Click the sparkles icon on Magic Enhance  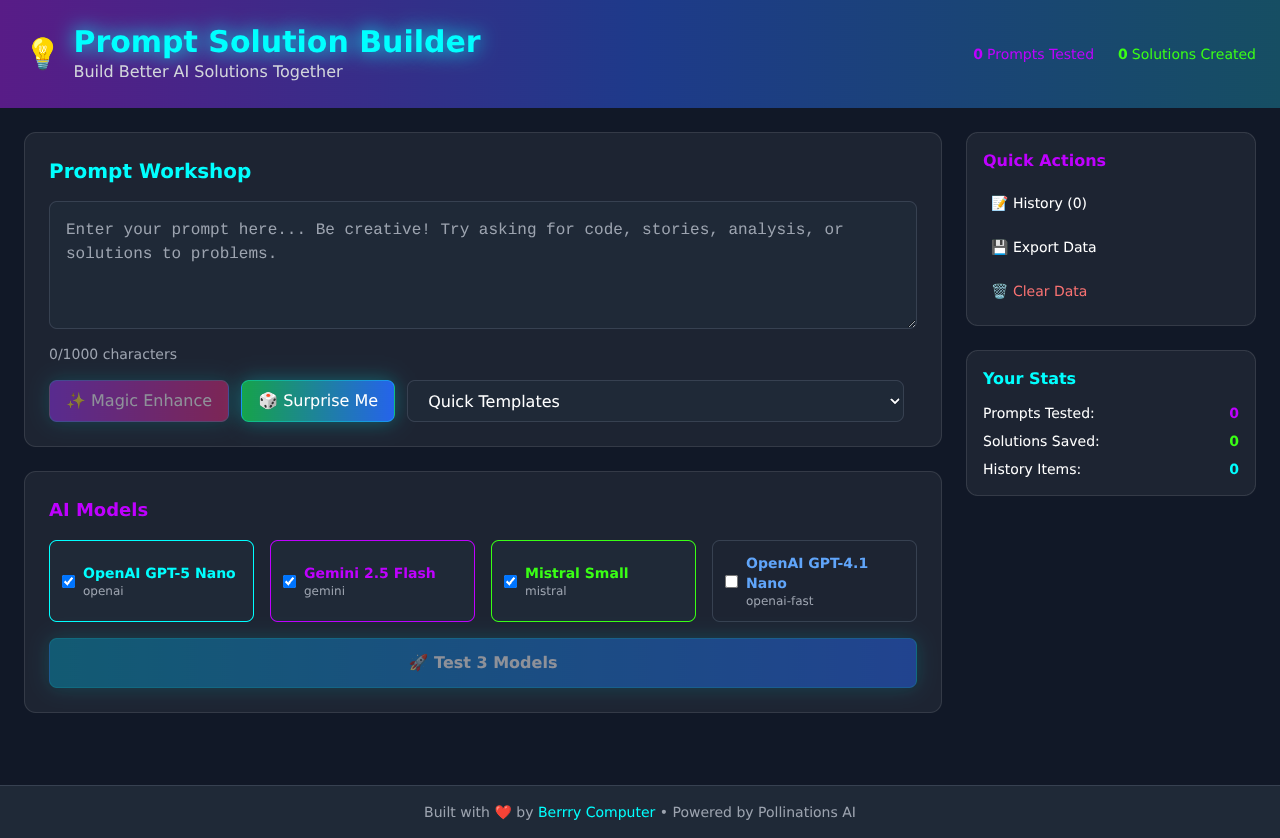[75, 400]
